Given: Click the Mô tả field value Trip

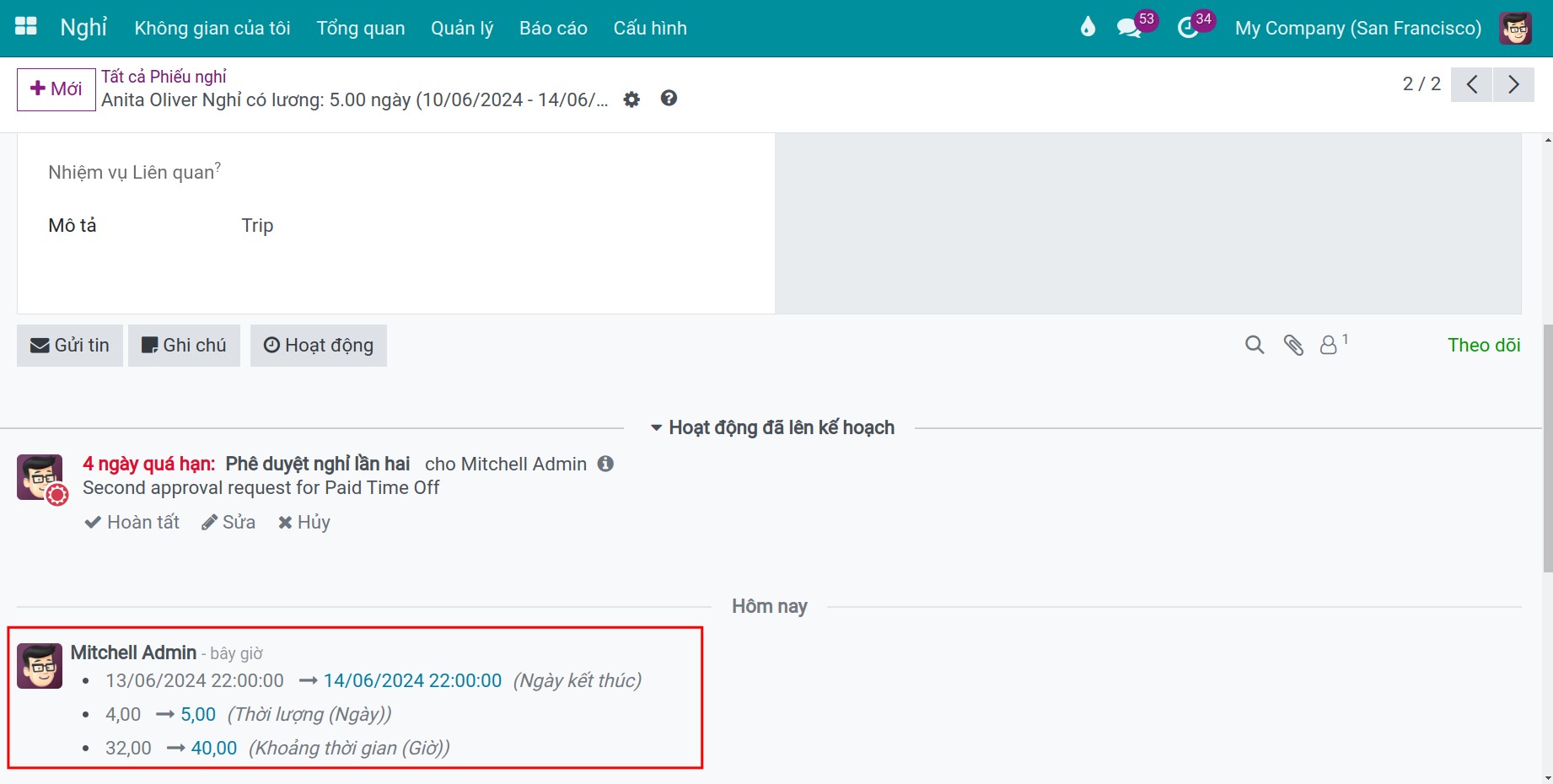Looking at the screenshot, I should click(x=257, y=226).
